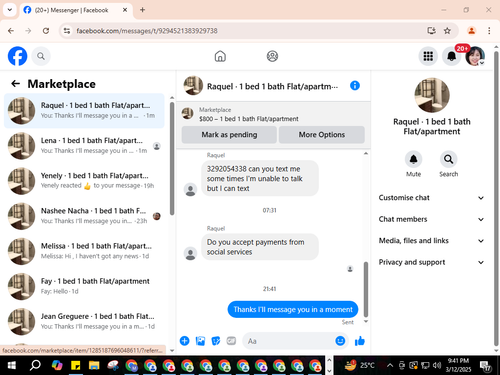Select the Messenger | Facebook tab
Image resolution: width=500 pixels, height=375 pixels.
point(76,10)
